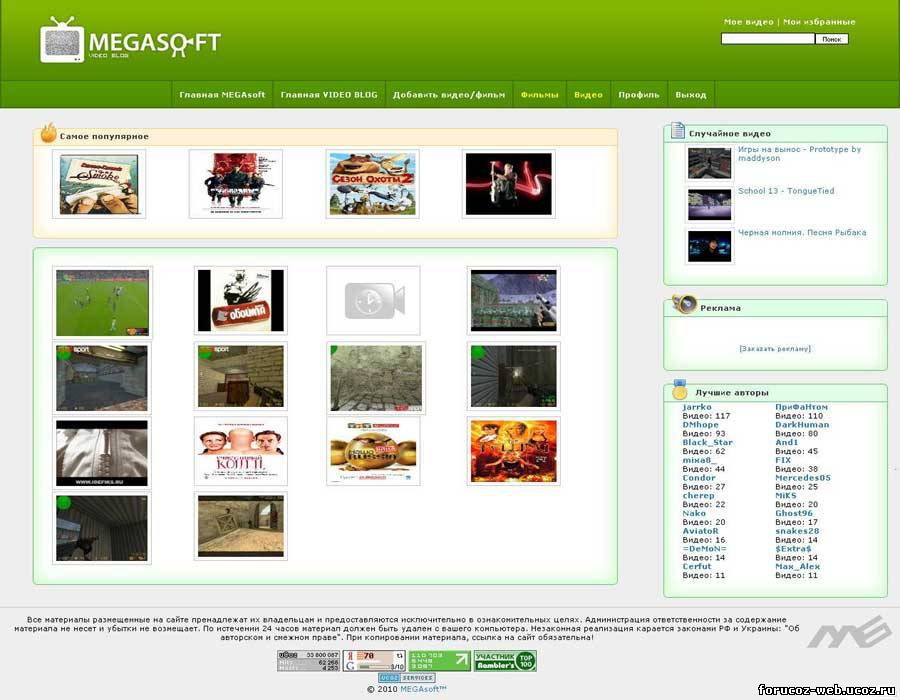Click the Поиск search button
Viewport: 900px width, 700px height.
tap(832, 39)
